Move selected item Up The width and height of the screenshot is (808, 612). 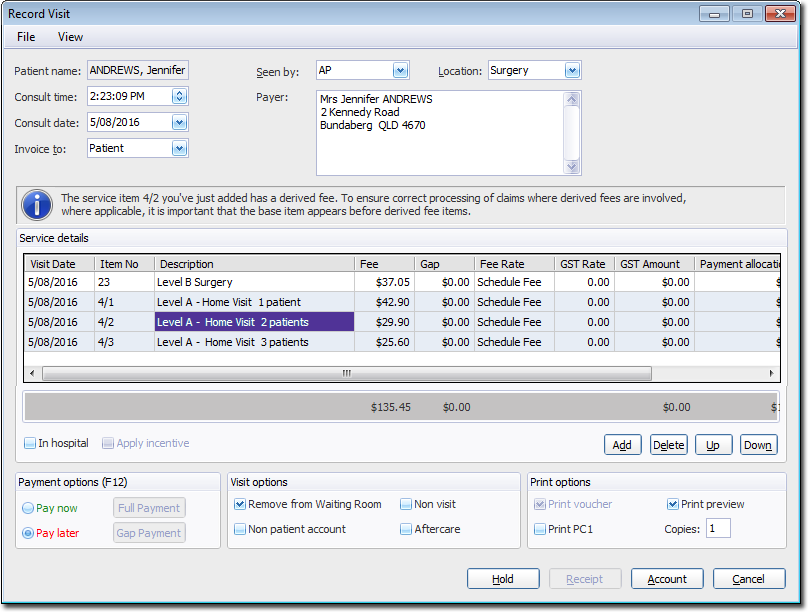pyautogui.click(x=712, y=445)
